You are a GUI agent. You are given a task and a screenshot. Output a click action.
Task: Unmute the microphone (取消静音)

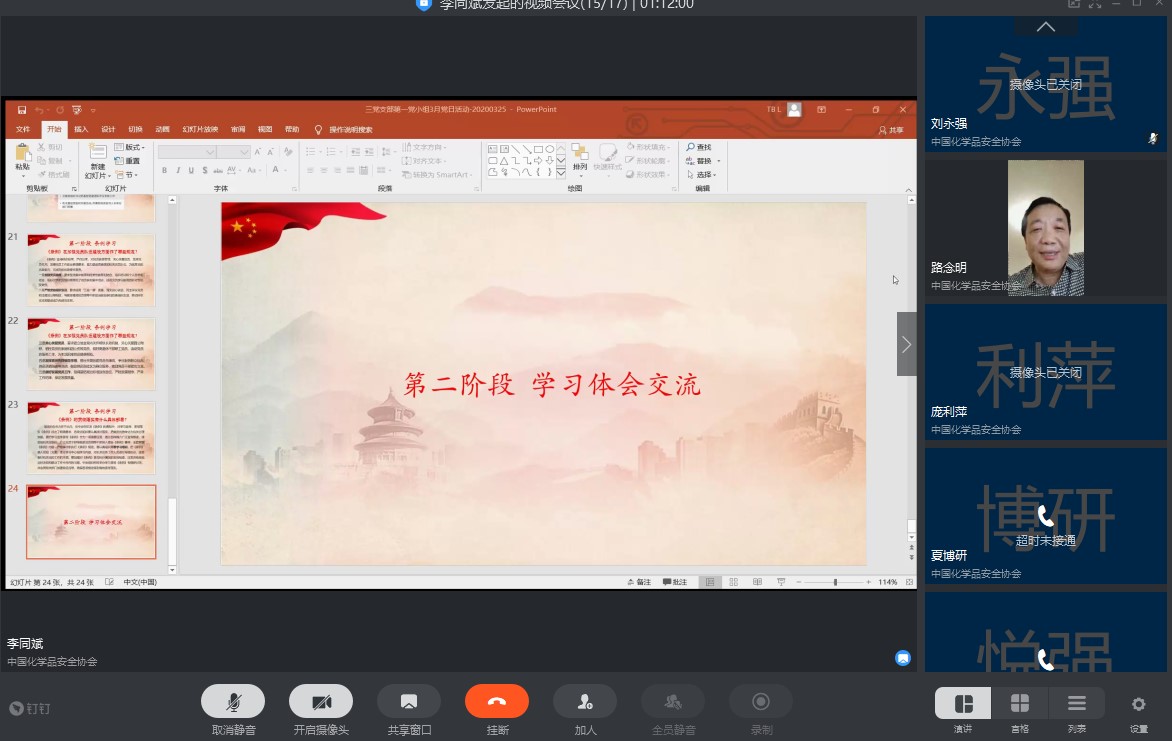pyautogui.click(x=232, y=701)
